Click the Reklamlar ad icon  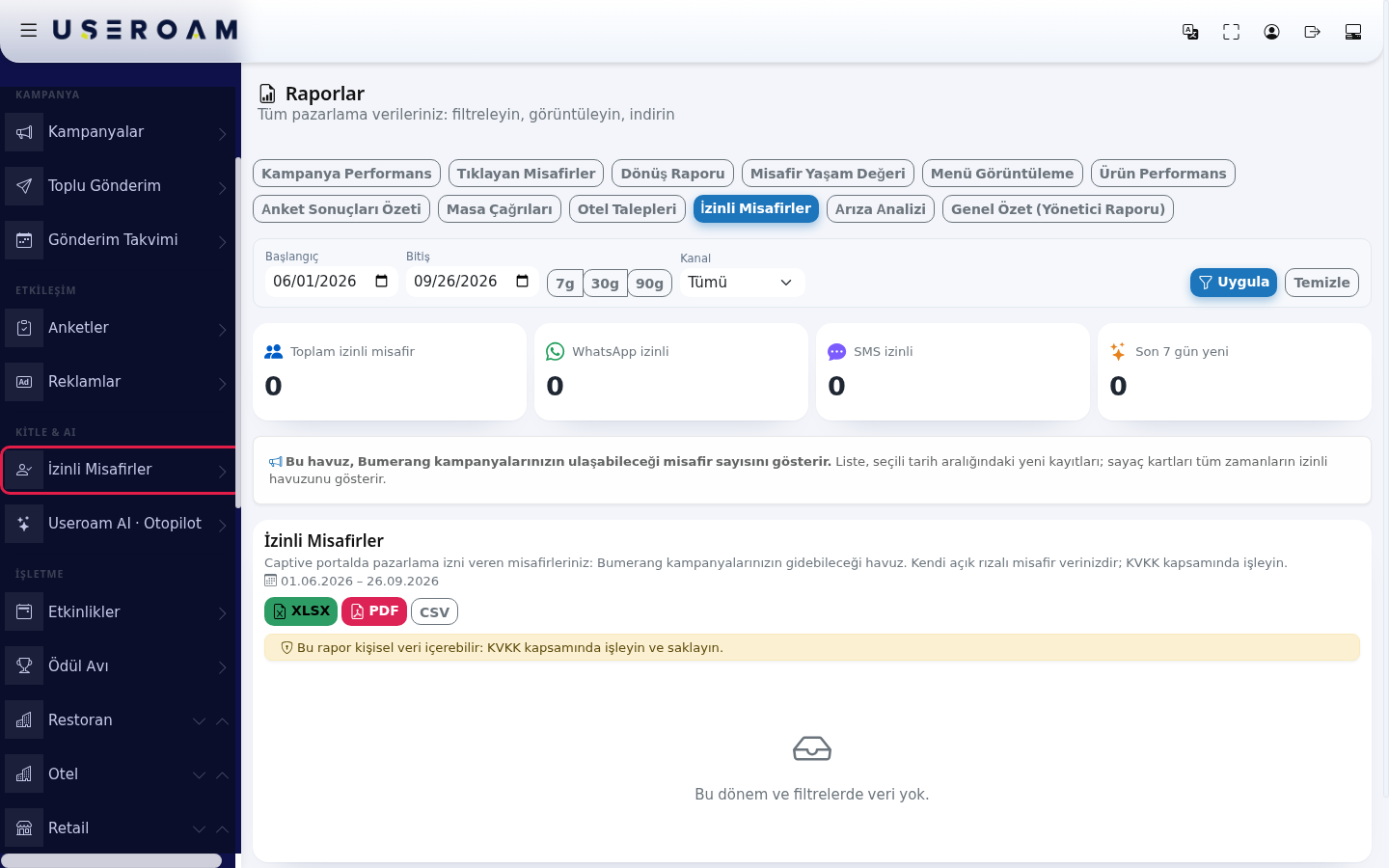(24, 382)
